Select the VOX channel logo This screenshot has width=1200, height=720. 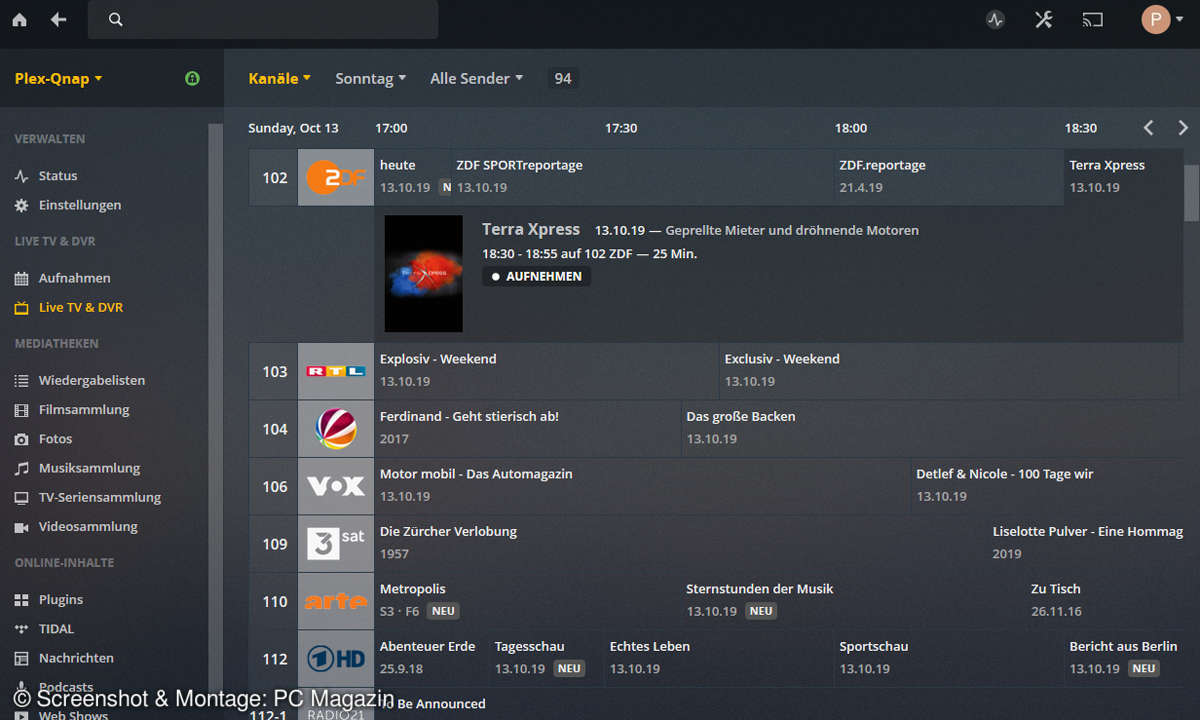(335, 486)
